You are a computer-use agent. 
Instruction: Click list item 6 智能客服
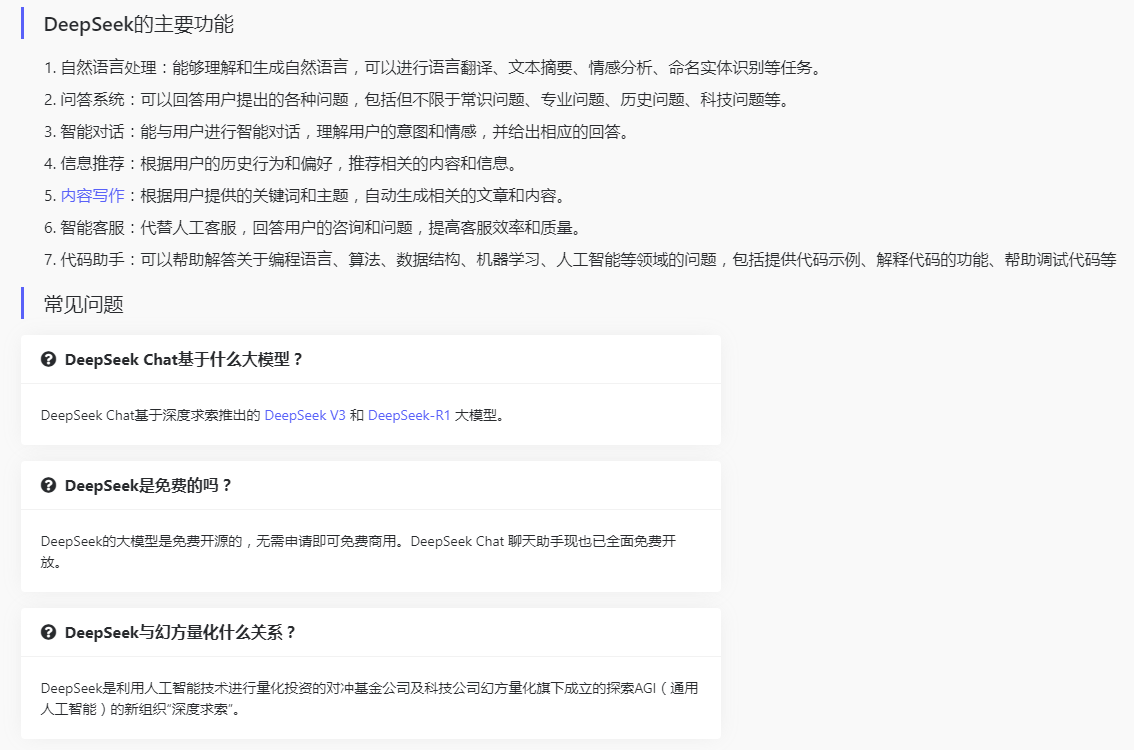[313, 228]
